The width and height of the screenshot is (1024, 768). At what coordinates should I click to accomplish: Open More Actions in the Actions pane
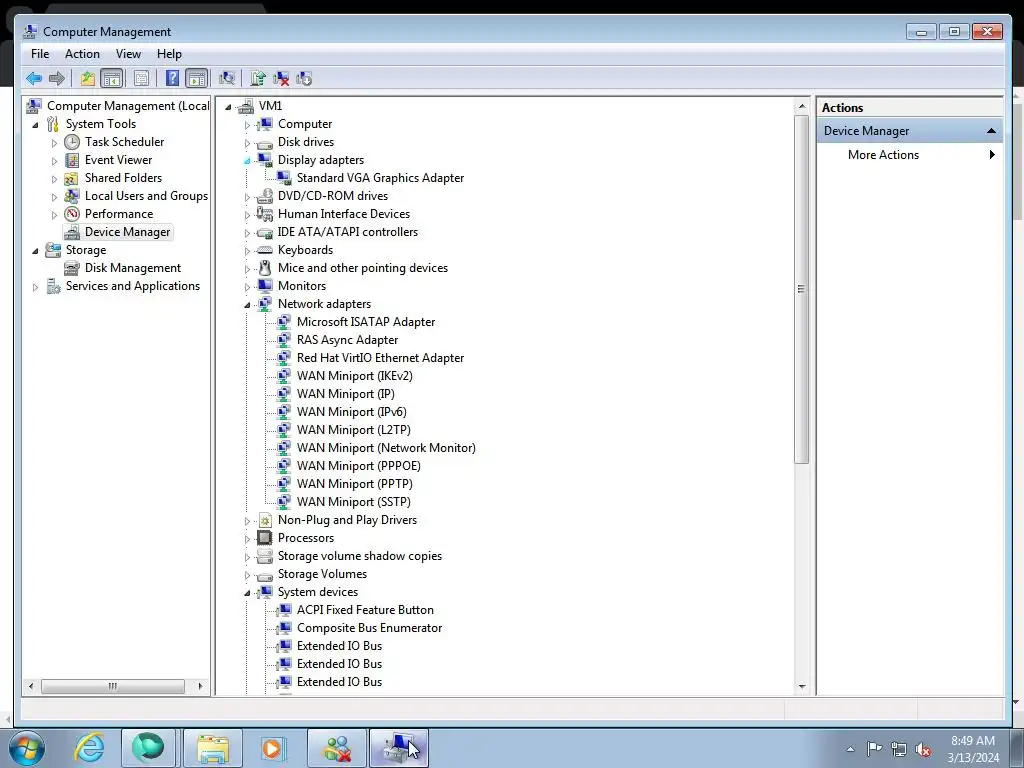[x=883, y=155]
